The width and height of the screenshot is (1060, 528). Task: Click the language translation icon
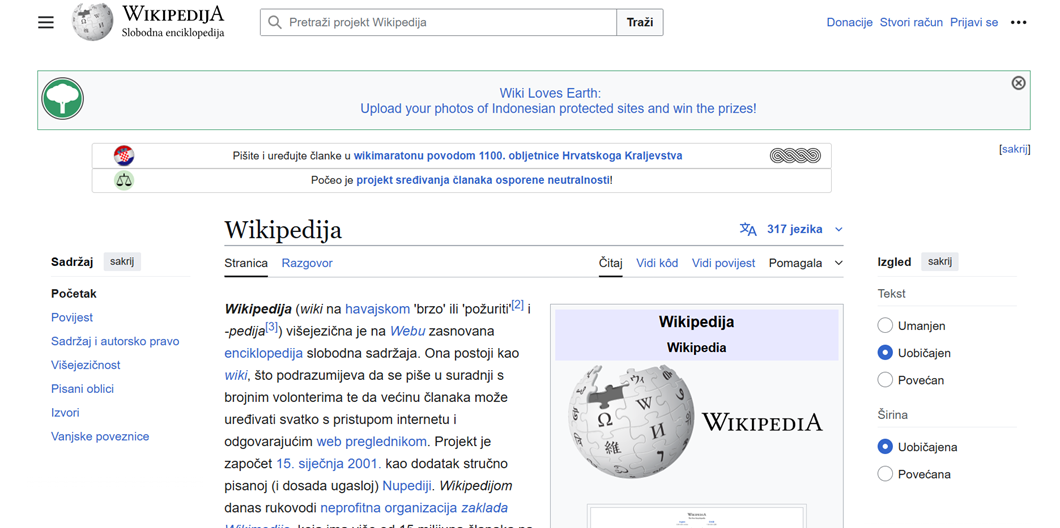click(748, 229)
